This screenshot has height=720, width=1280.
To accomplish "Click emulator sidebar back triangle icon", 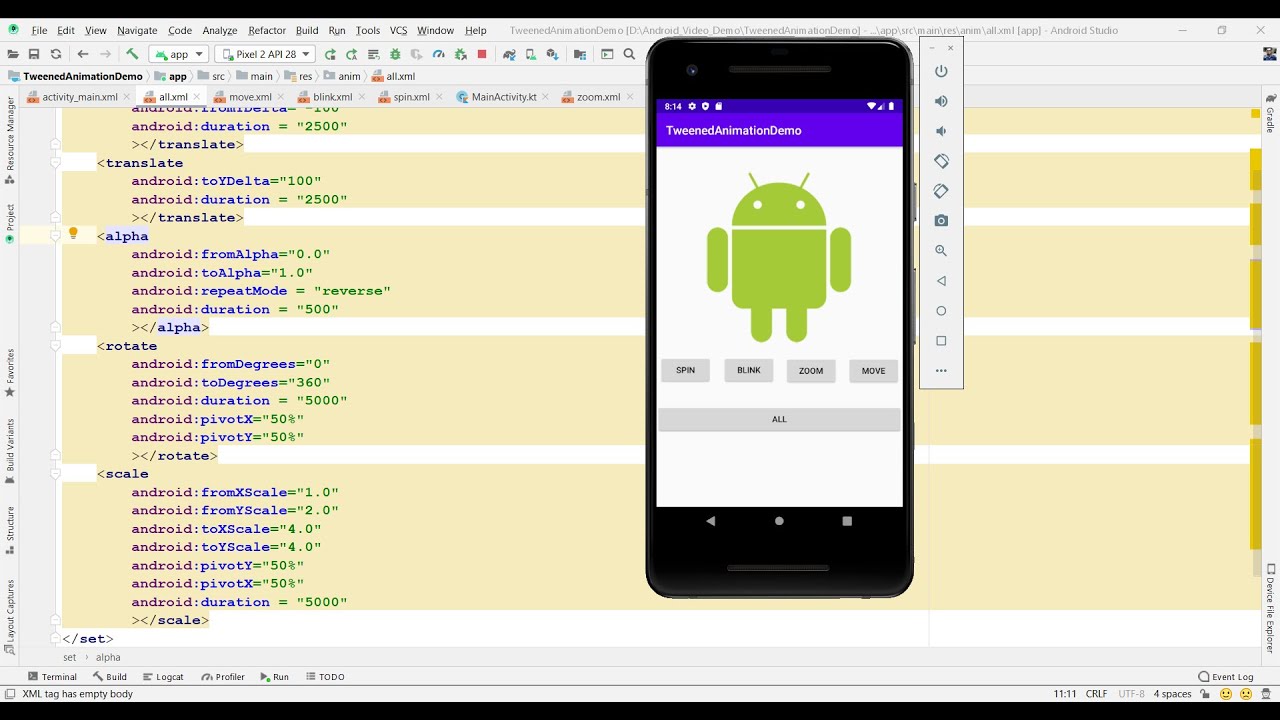I will tap(941, 281).
